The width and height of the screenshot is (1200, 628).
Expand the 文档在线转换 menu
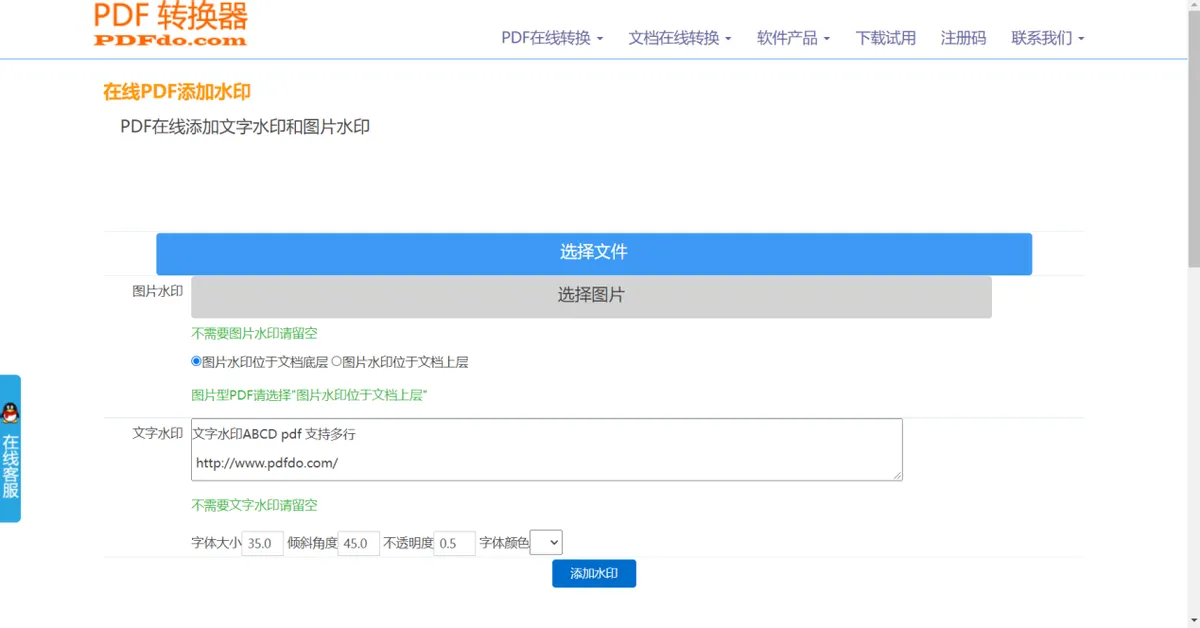(x=680, y=38)
